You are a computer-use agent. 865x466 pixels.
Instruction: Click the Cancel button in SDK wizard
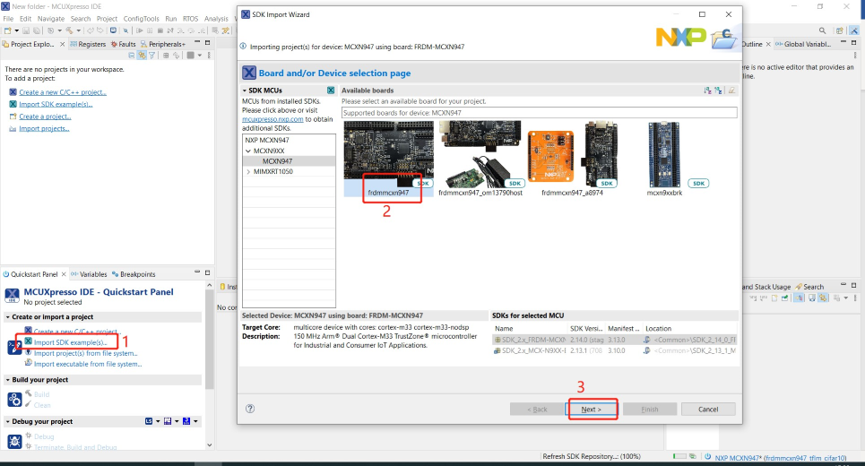[708, 410]
